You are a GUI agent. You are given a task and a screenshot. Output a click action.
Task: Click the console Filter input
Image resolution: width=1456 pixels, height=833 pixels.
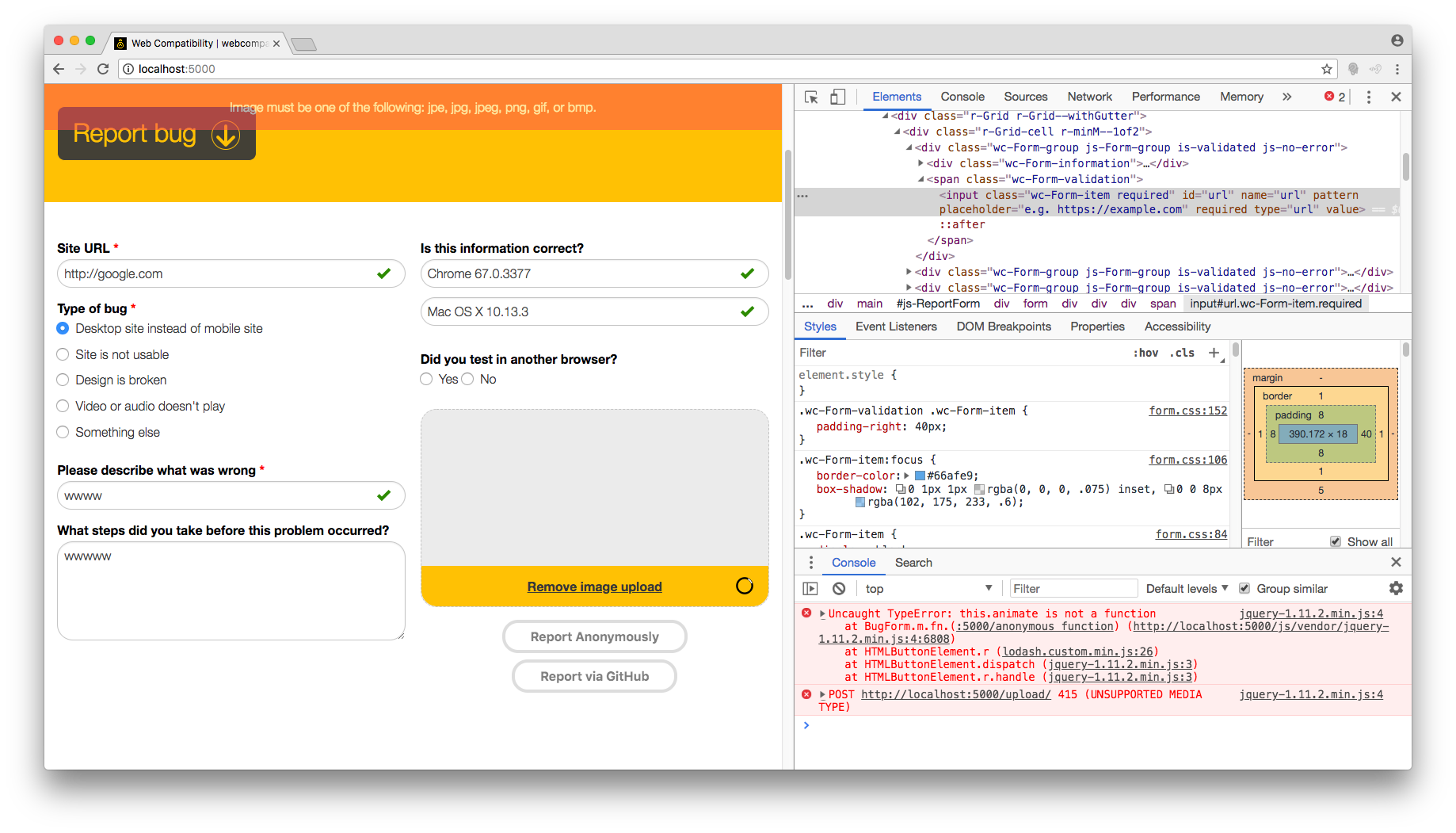1073,588
